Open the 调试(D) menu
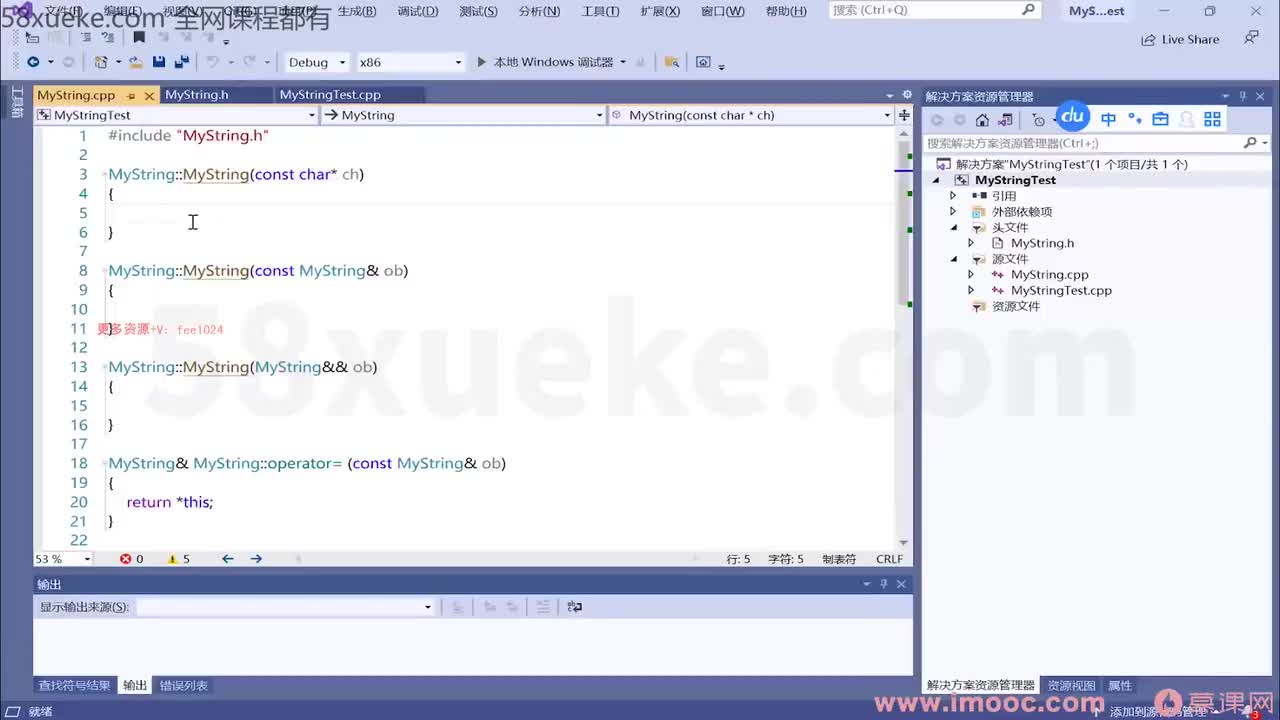This screenshot has height=720, width=1280. click(x=418, y=11)
